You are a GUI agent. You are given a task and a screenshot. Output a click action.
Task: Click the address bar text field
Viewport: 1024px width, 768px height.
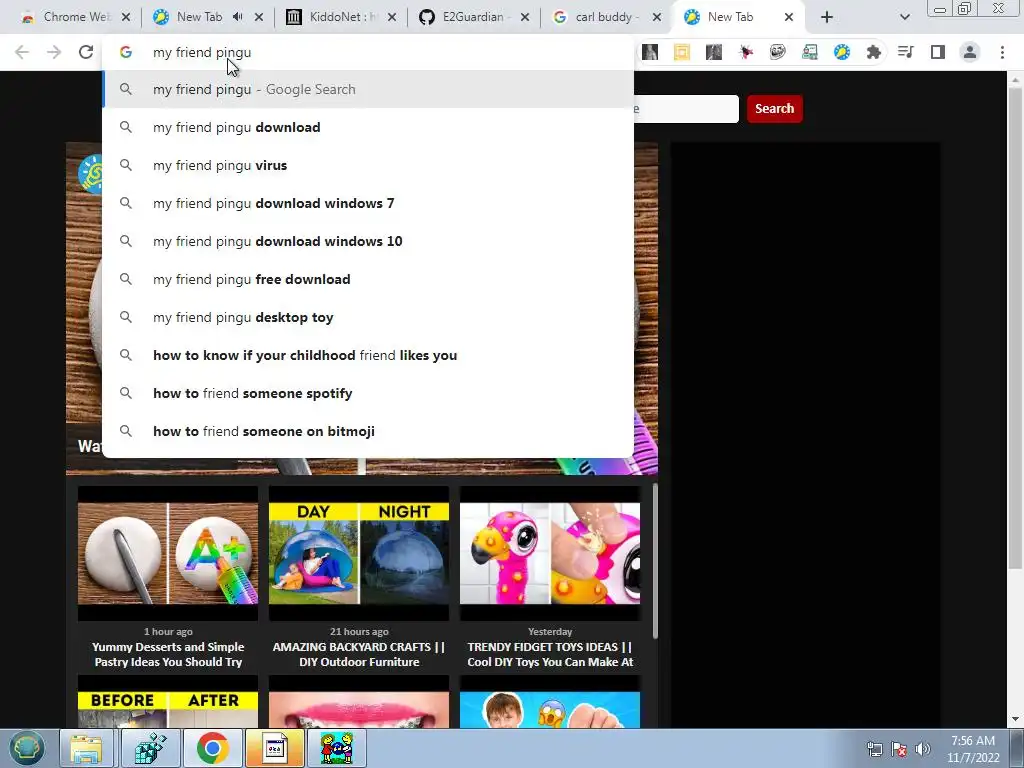[x=368, y=52]
